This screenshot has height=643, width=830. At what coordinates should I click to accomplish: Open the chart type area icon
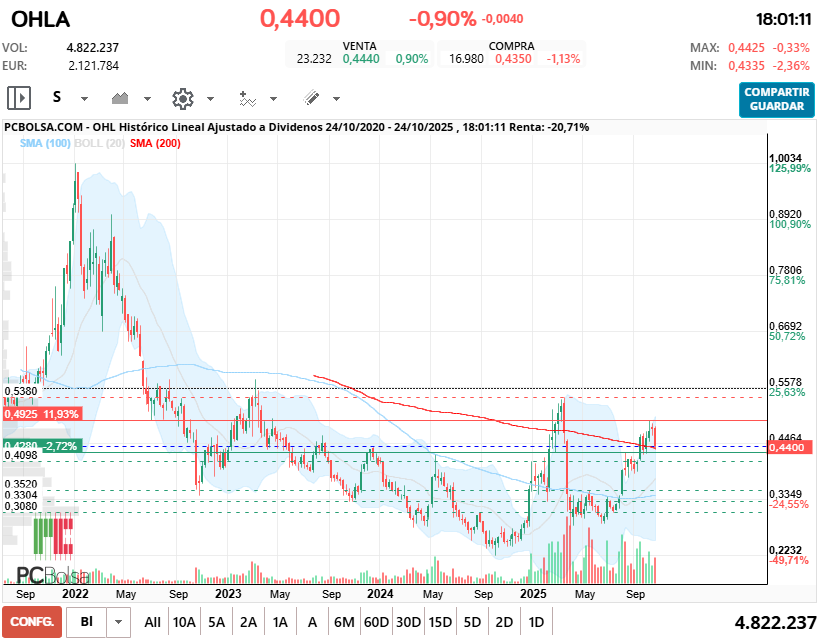(x=122, y=98)
